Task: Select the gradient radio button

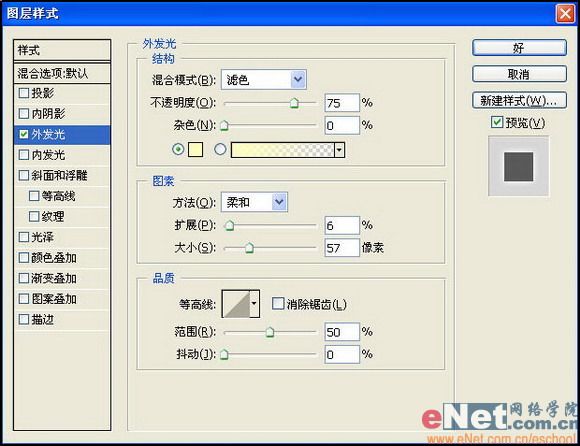Action: 220,149
